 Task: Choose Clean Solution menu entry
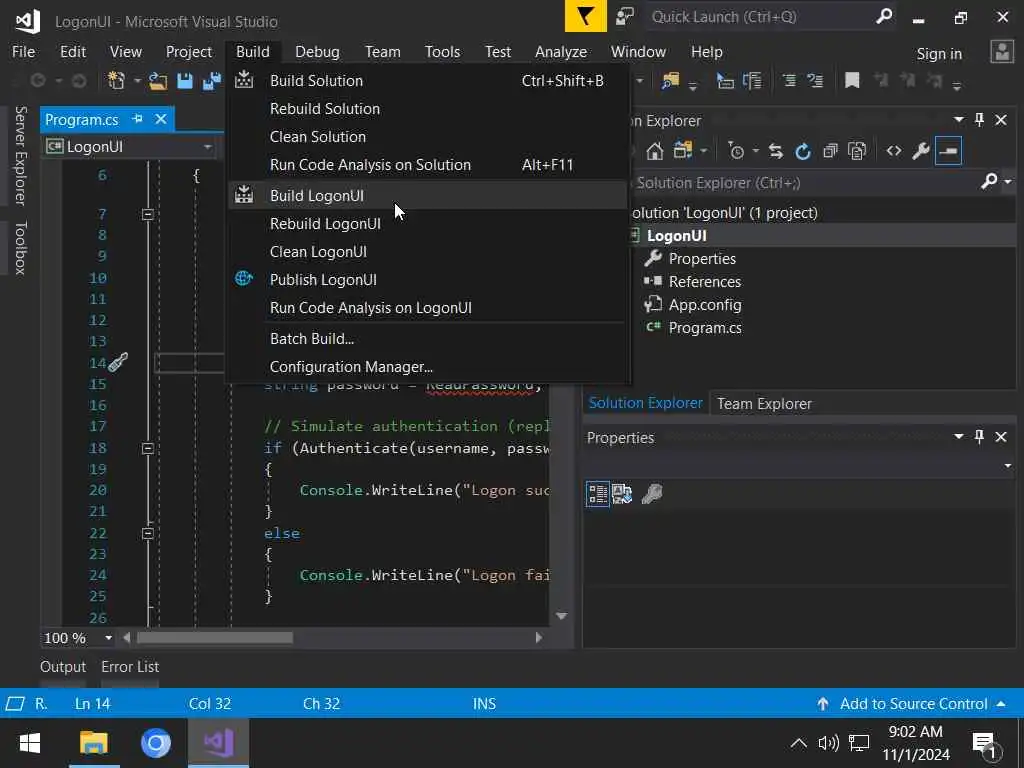click(428, 137)
